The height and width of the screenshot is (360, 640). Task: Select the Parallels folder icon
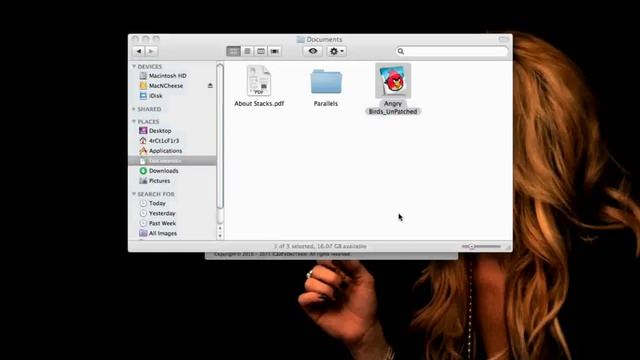point(326,82)
